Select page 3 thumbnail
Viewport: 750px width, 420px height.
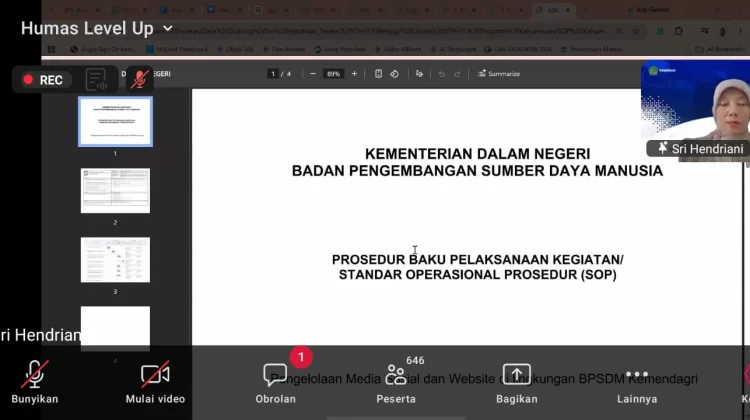[115, 260]
